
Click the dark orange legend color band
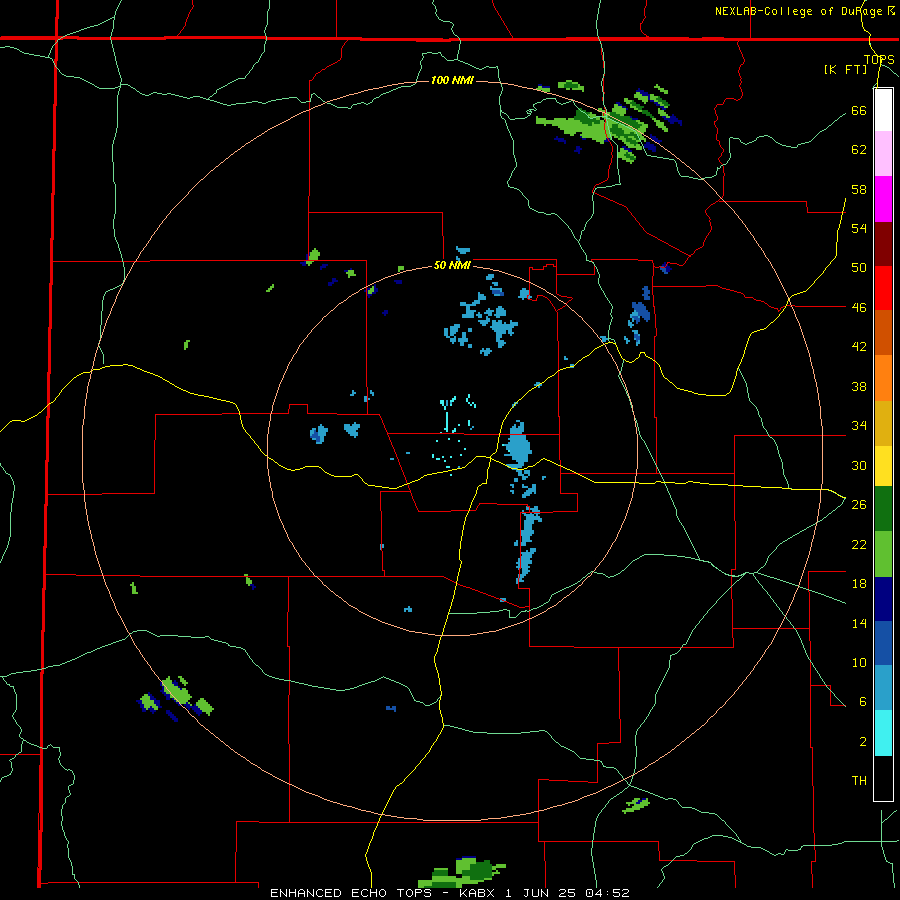tap(883, 332)
